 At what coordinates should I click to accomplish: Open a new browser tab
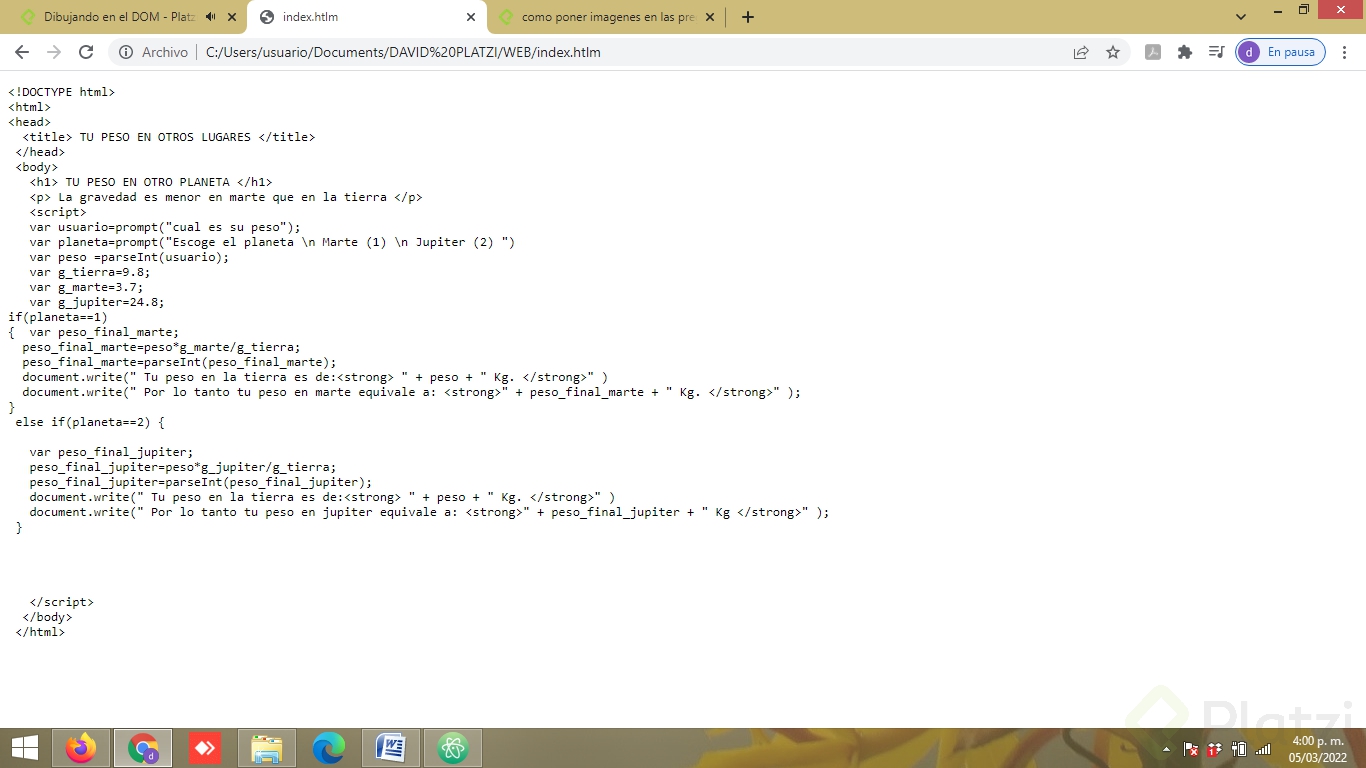point(748,17)
